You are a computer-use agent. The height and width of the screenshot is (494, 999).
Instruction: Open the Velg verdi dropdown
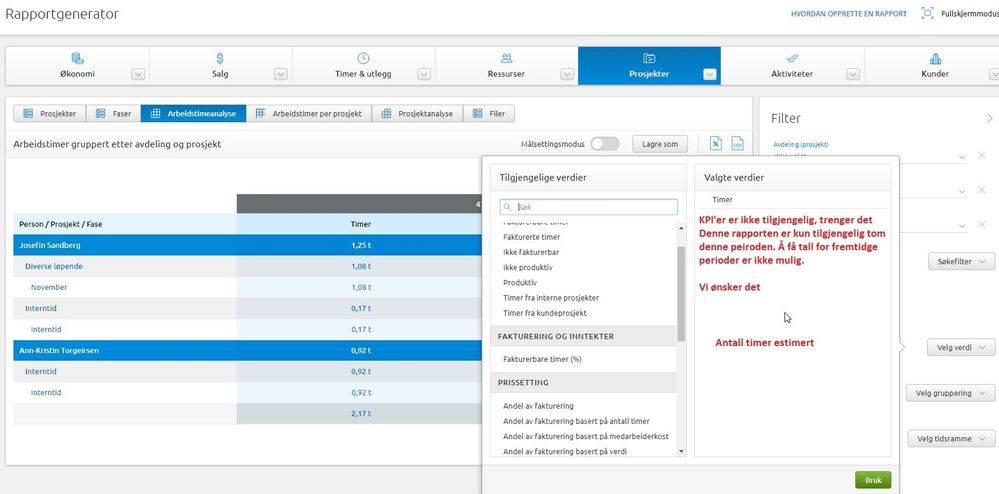click(961, 347)
